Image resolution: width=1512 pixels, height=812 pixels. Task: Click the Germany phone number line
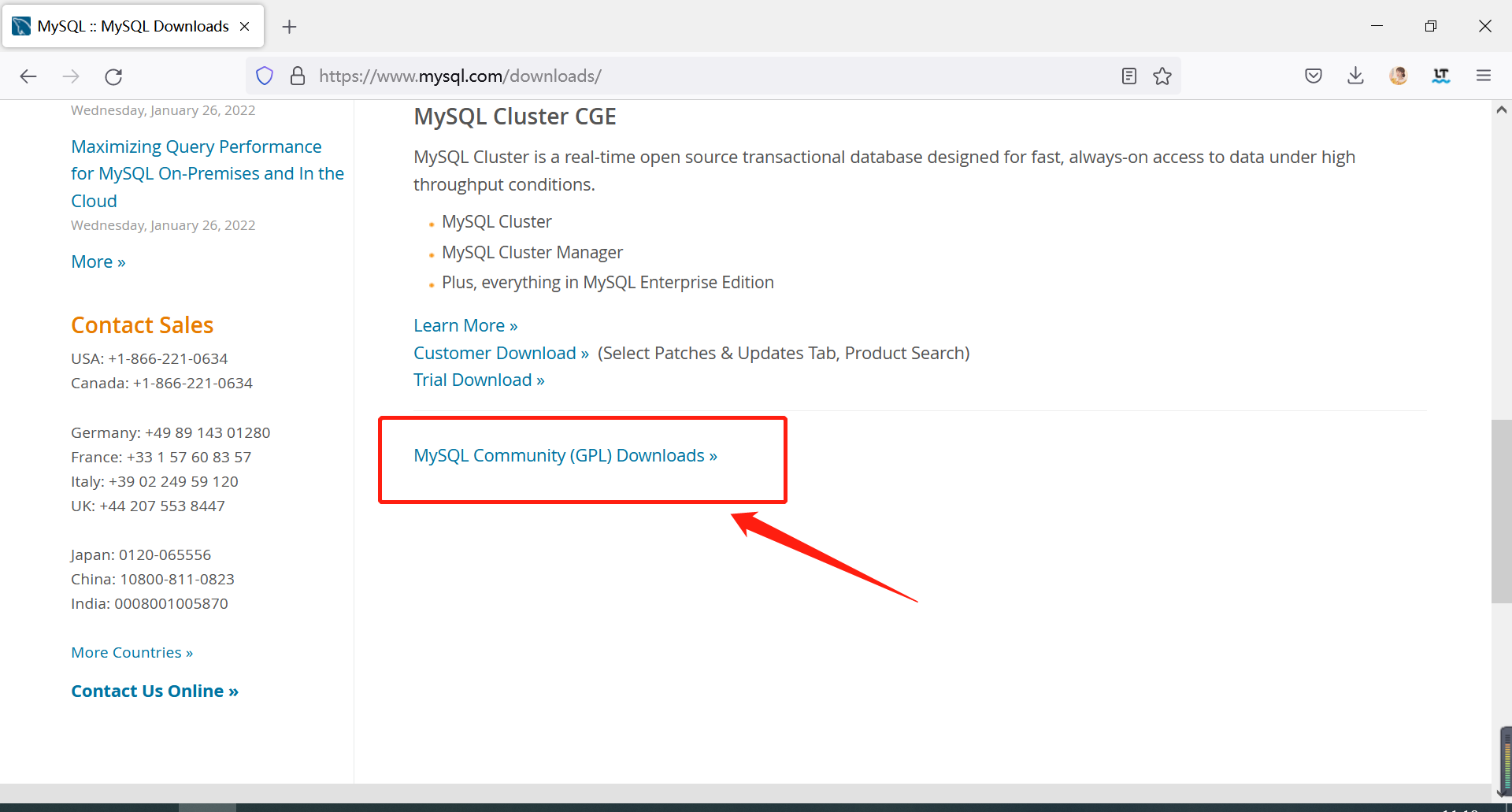click(x=171, y=432)
